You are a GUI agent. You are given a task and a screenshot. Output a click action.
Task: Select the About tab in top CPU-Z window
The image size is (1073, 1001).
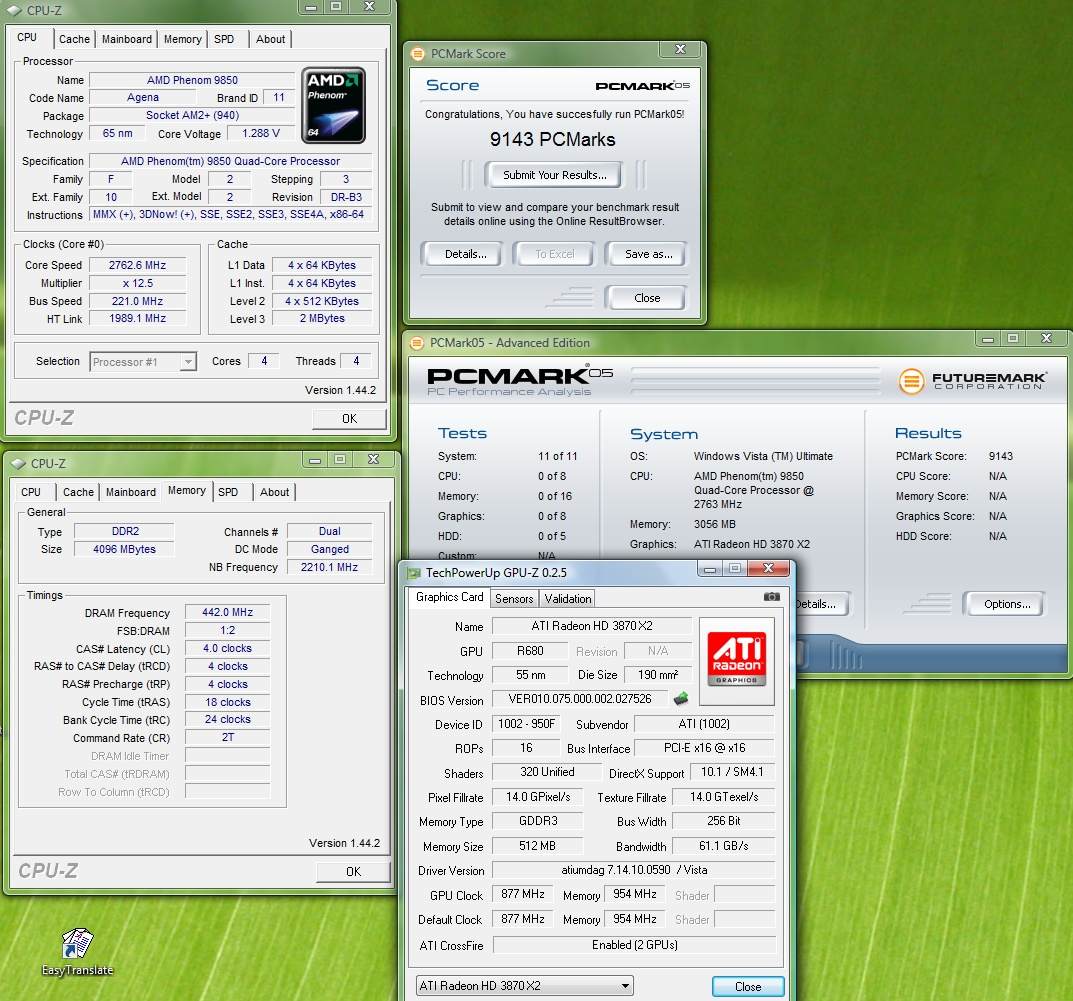(x=270, y=39)
